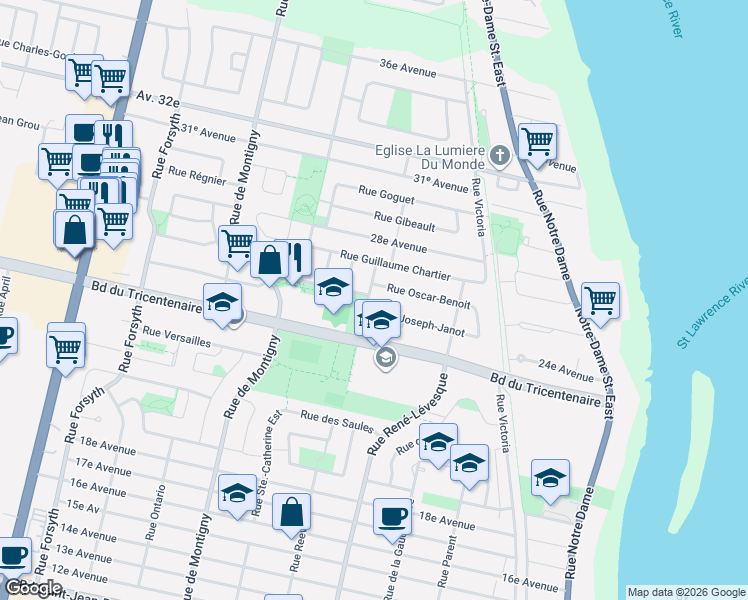The height and width of the screenshot is (600, 748).
Task: Click the Rue des Saules label
Action: [x=336, y=422]
